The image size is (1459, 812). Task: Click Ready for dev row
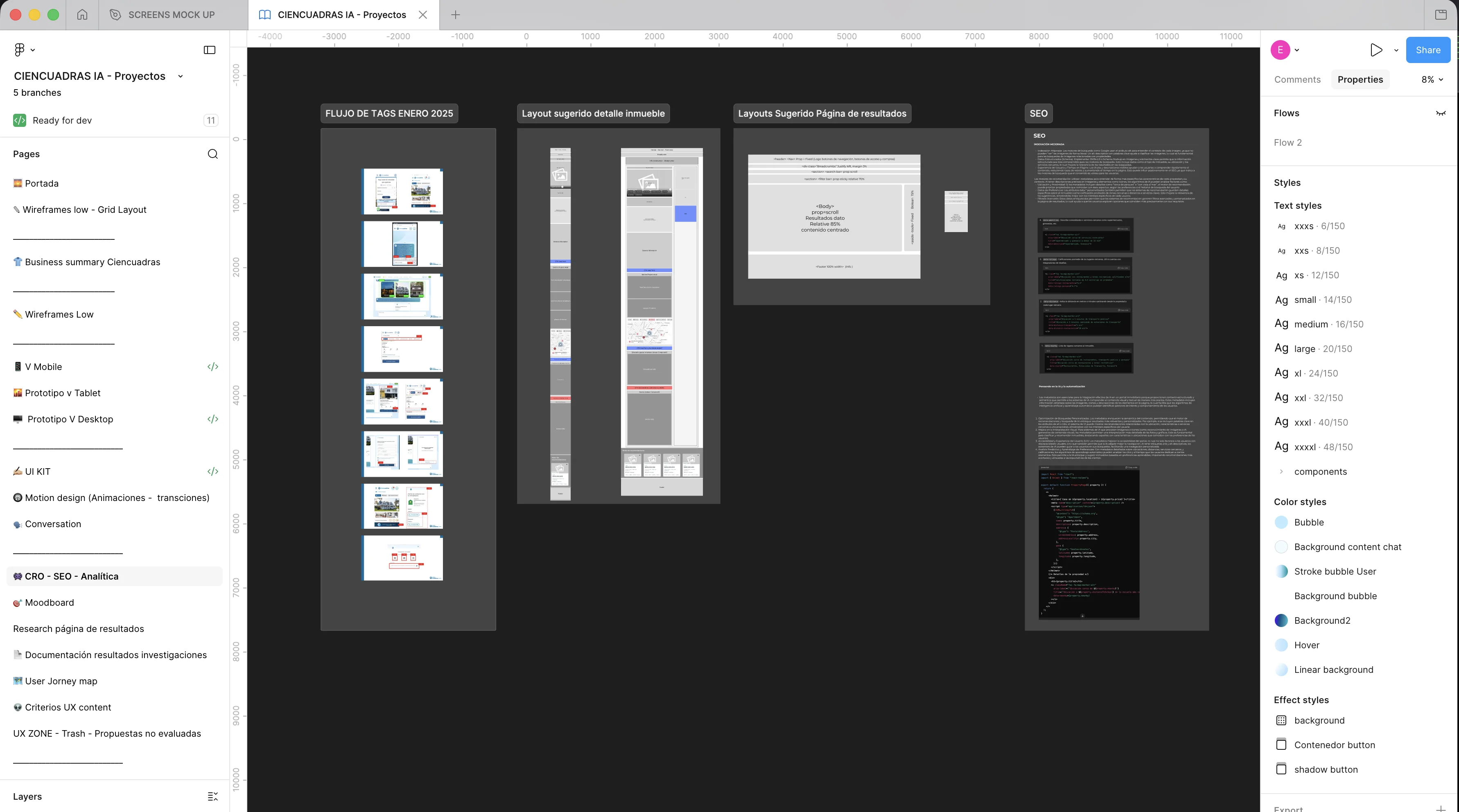tap(115, 120)
